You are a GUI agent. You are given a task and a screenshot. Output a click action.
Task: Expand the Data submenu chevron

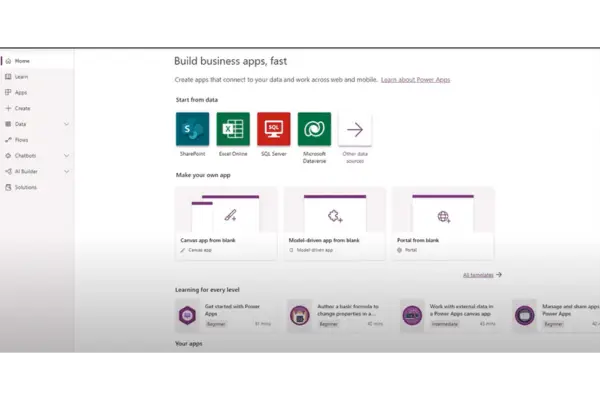[x=67, y=124]
